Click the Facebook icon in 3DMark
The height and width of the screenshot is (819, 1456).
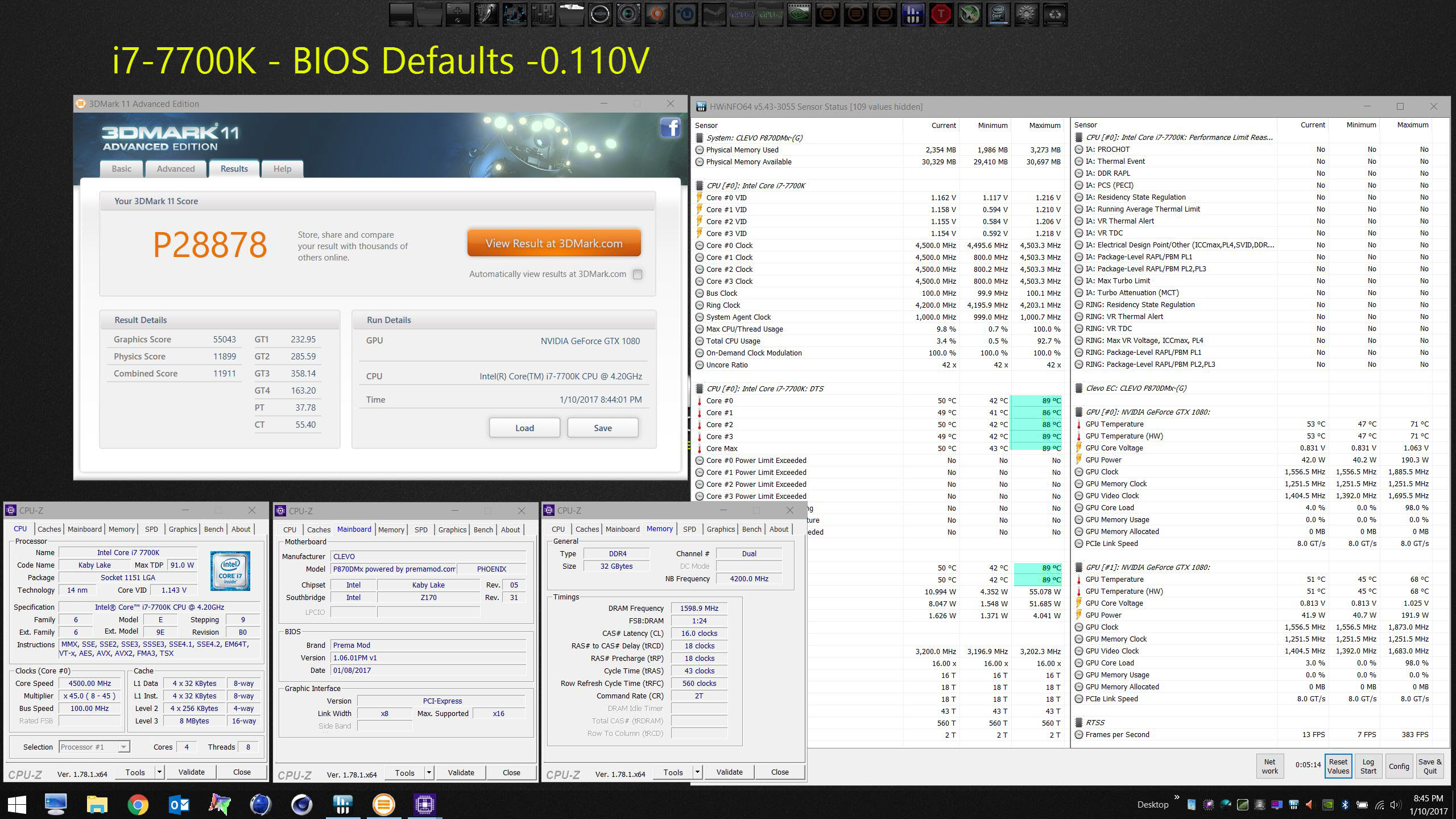pos(670,127)
